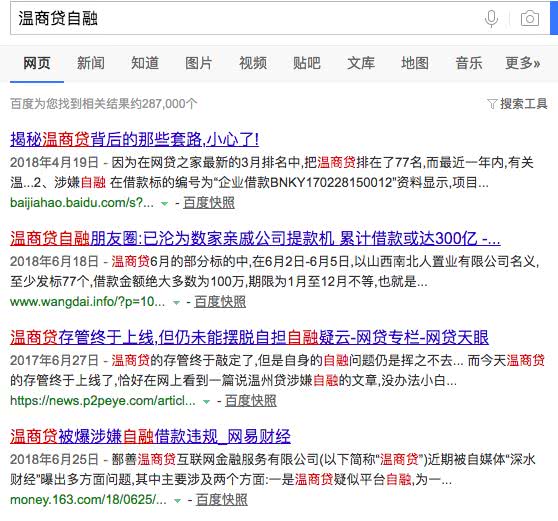
Task: Open result 温商贷自融朋友圈 article
Action: click(255, 238)
